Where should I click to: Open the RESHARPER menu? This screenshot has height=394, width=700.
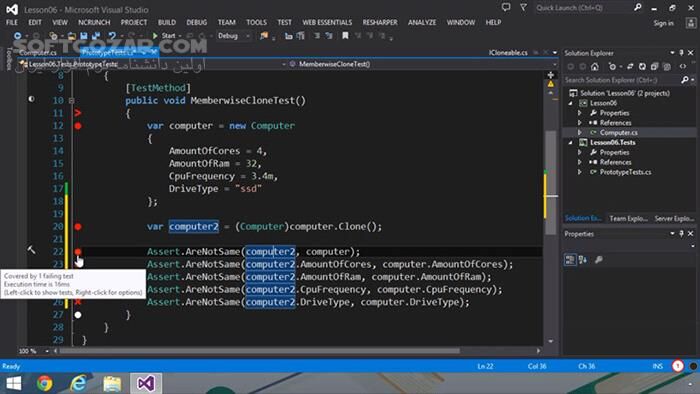click(x=380, y=22)
